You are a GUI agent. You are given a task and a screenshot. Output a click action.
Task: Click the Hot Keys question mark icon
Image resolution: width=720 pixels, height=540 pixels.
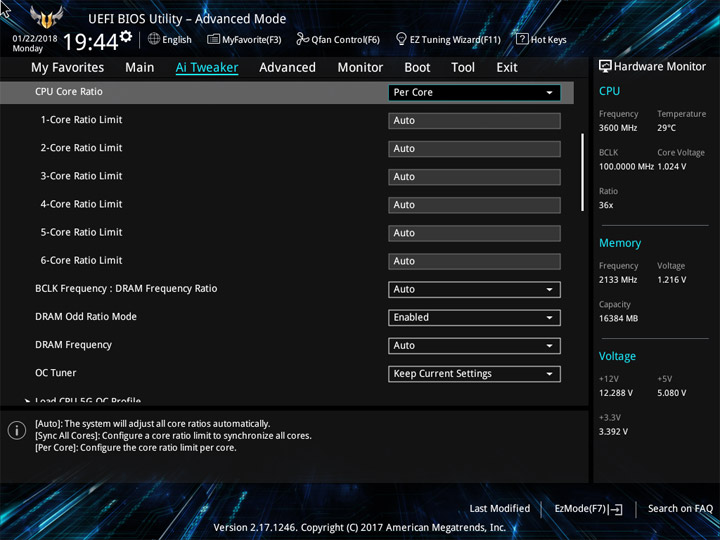coord(522,39)
